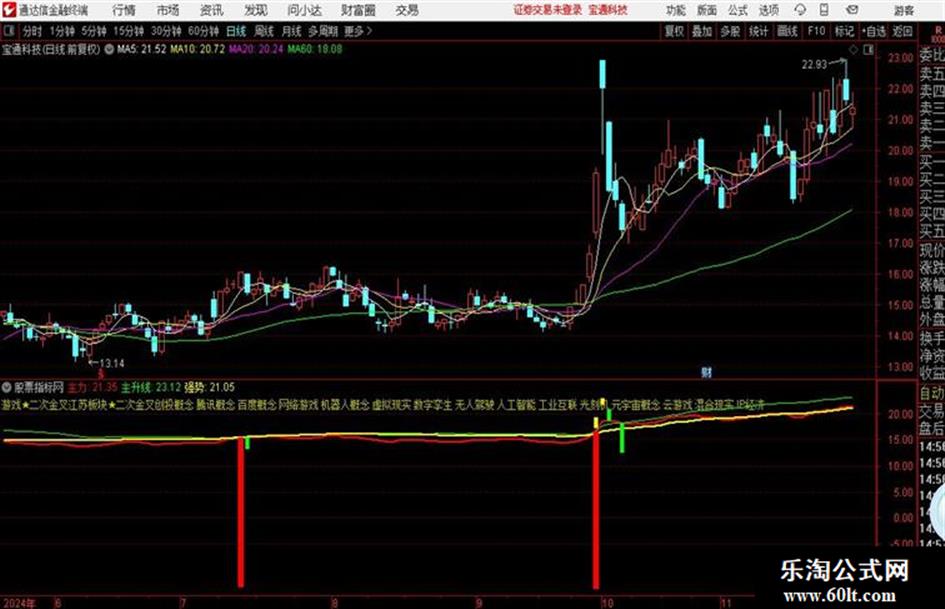Switch to 5分钟 chart period
The image size is (945, 609).
click(93, 31)
